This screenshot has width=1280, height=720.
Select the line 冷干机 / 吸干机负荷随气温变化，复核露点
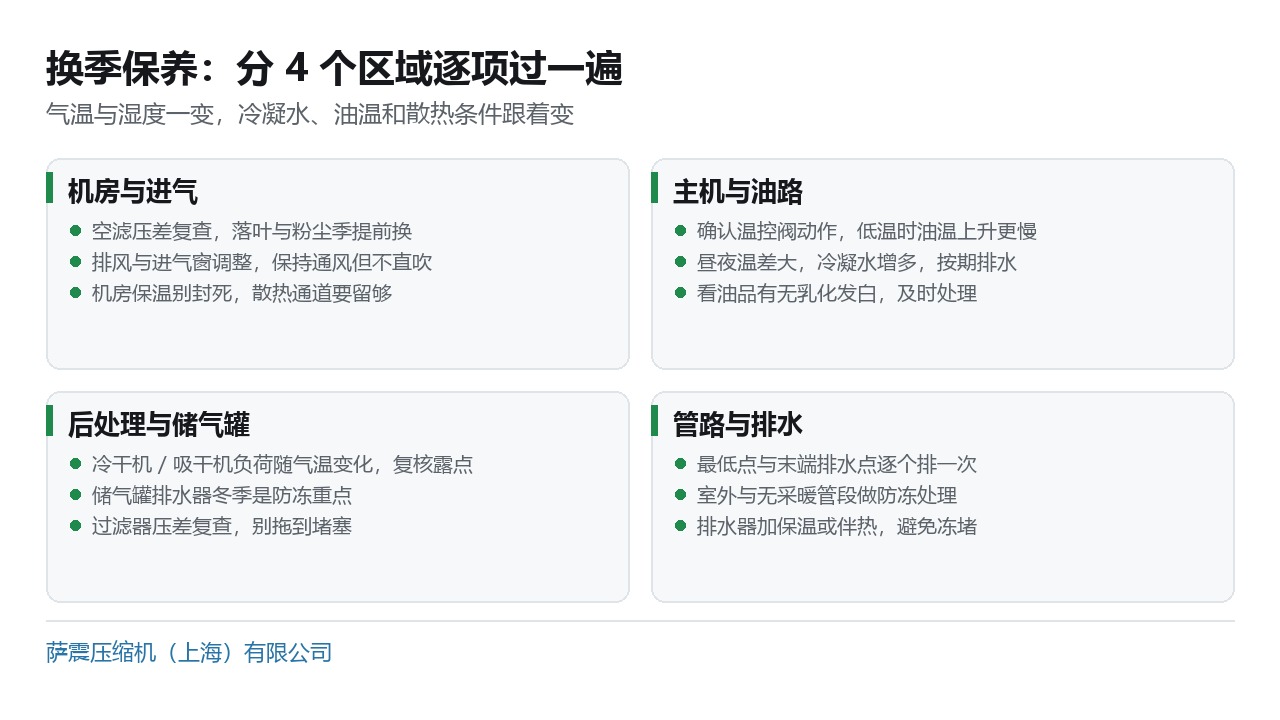[282, 464]
